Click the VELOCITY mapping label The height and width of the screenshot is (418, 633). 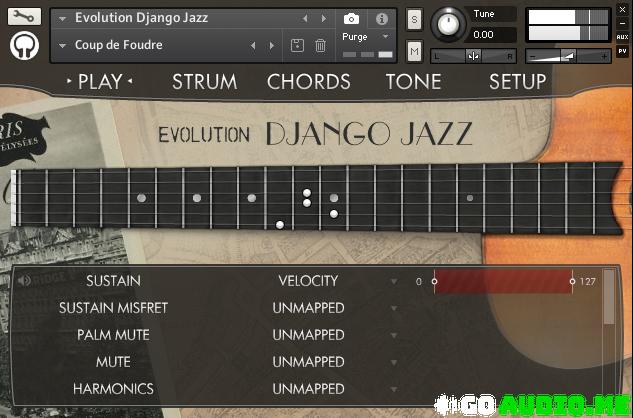pos(308,281)
